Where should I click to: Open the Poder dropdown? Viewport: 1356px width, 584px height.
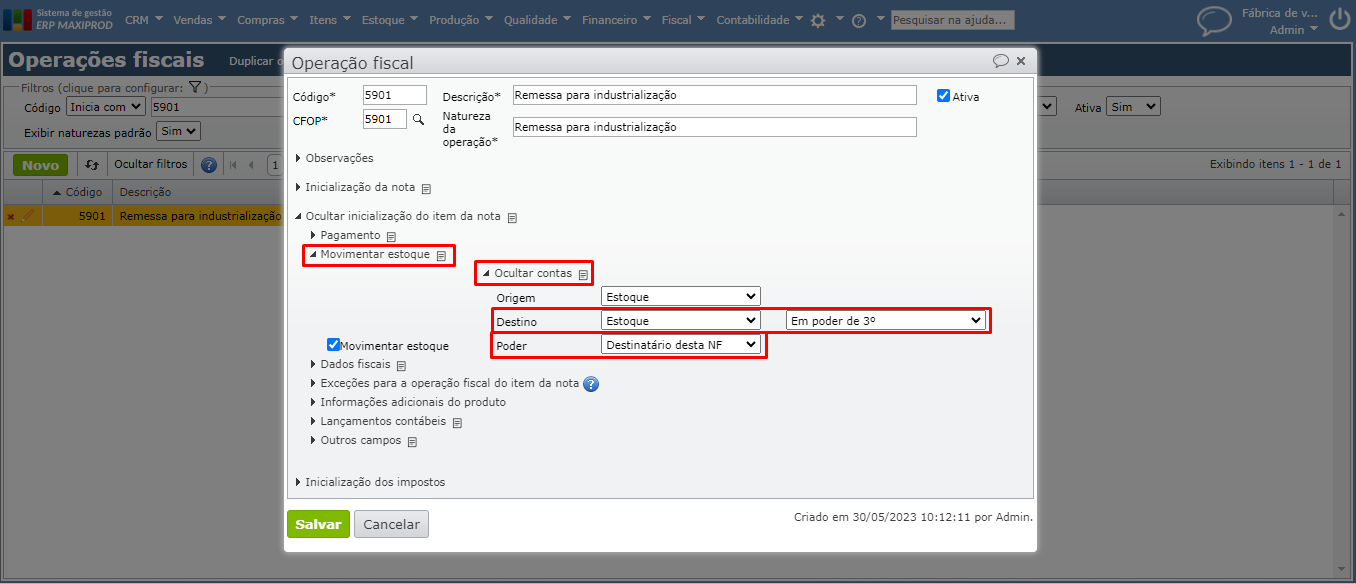681,344
